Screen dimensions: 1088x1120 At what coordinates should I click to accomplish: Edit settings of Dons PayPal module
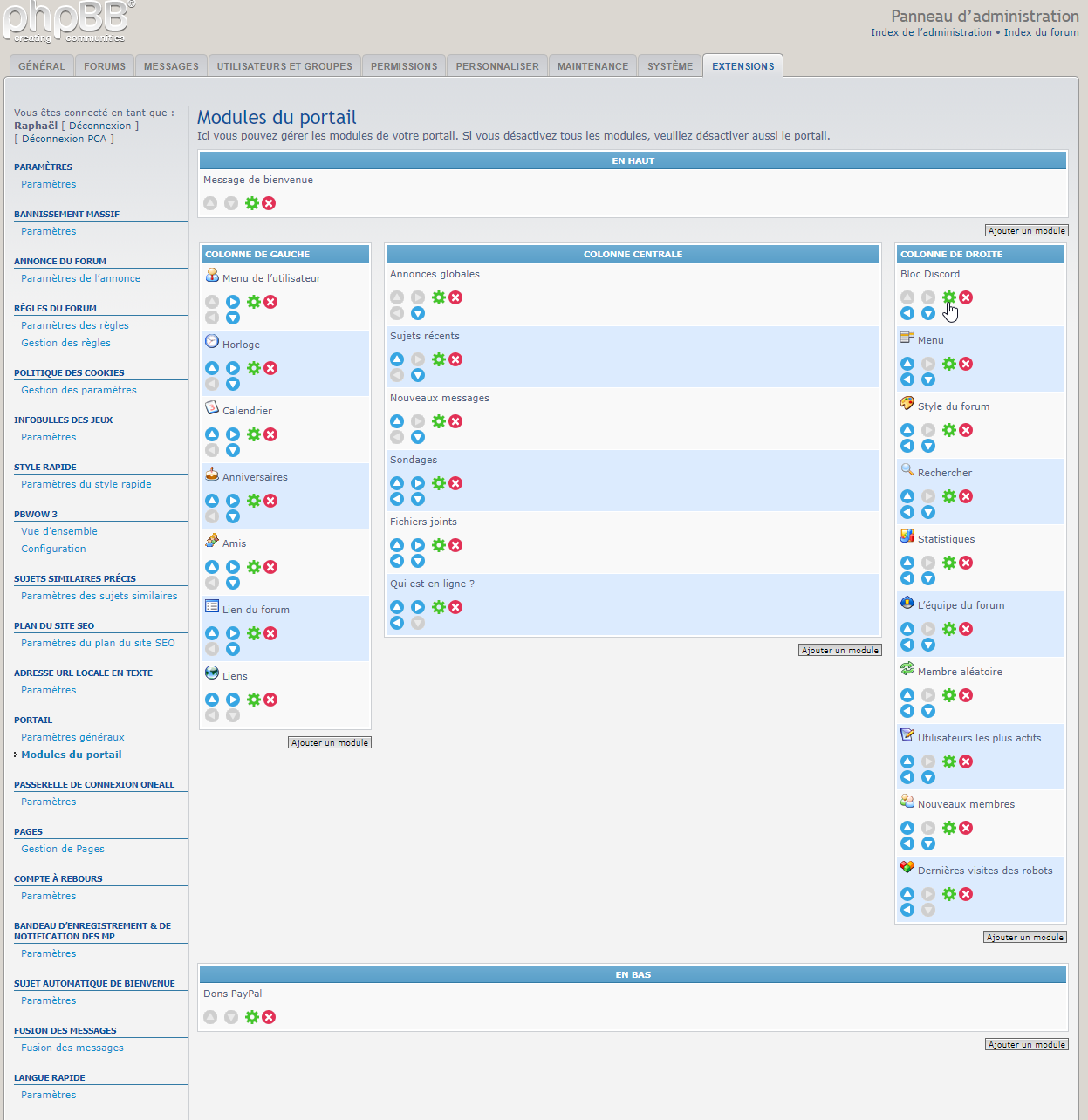(x=252, y=1017)
